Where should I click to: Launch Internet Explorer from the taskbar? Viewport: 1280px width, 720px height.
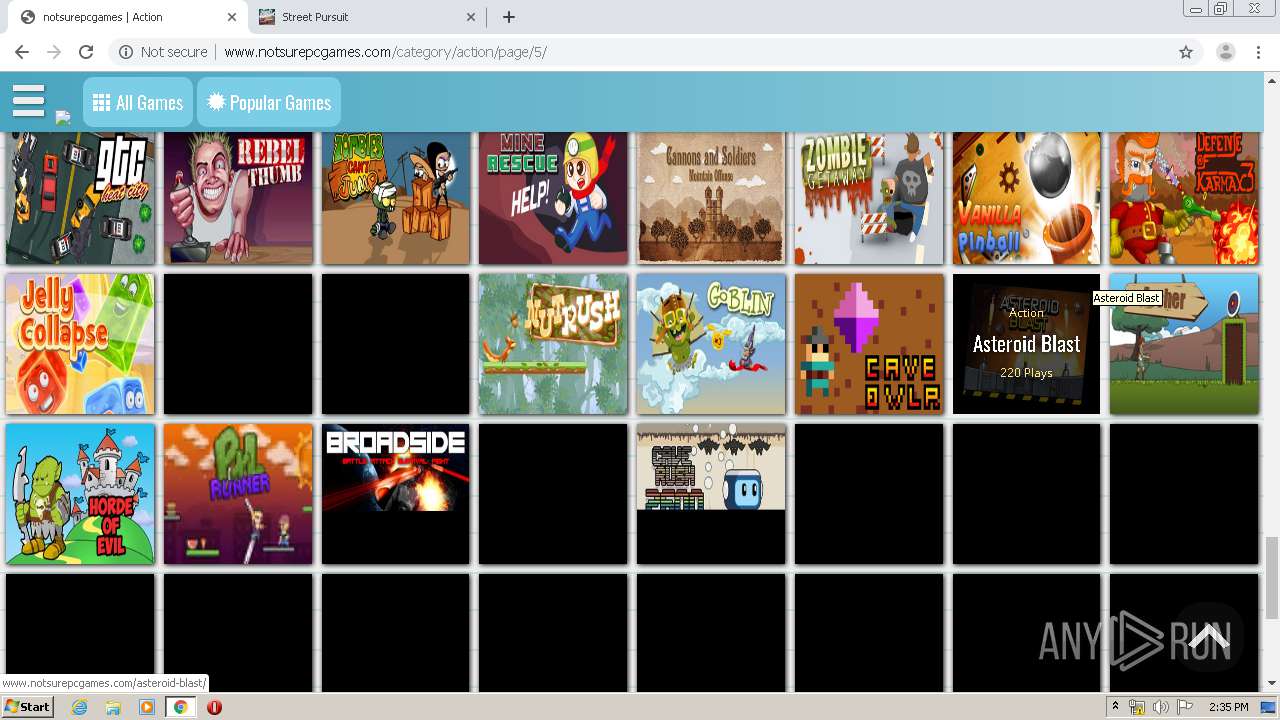coord(80,706)
